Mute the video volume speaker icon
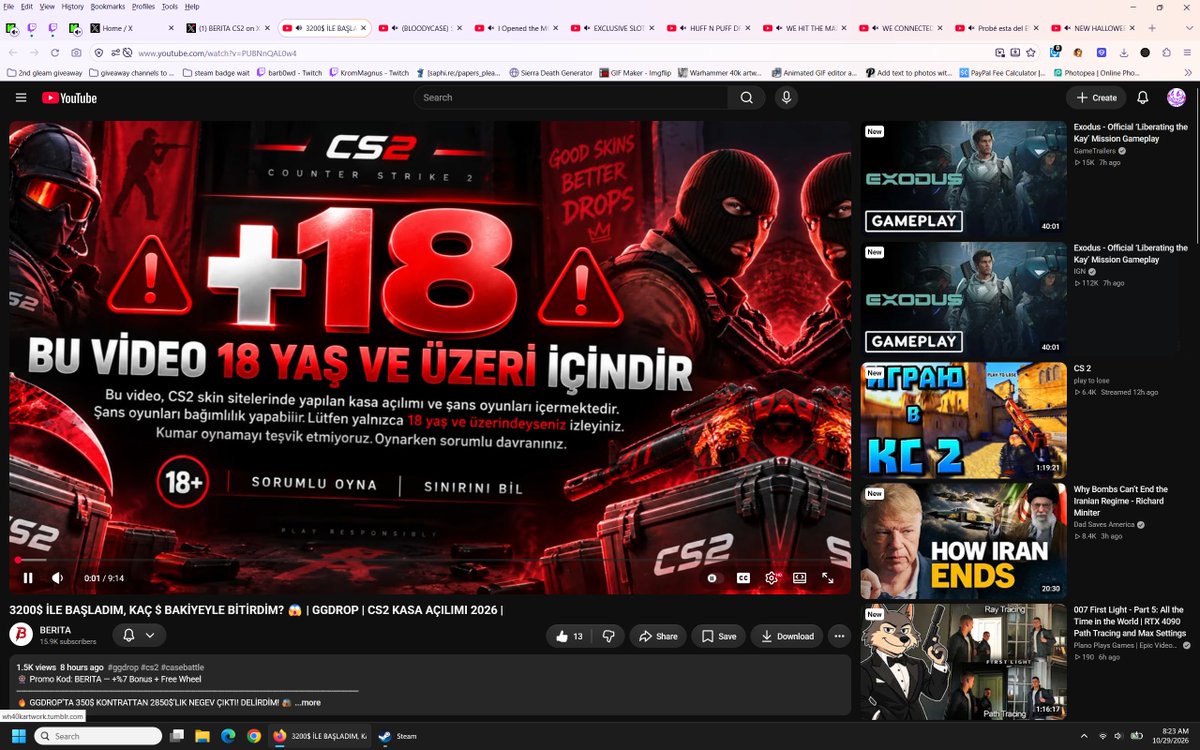This screenshot has height=750, width=1200. [58, 578]
